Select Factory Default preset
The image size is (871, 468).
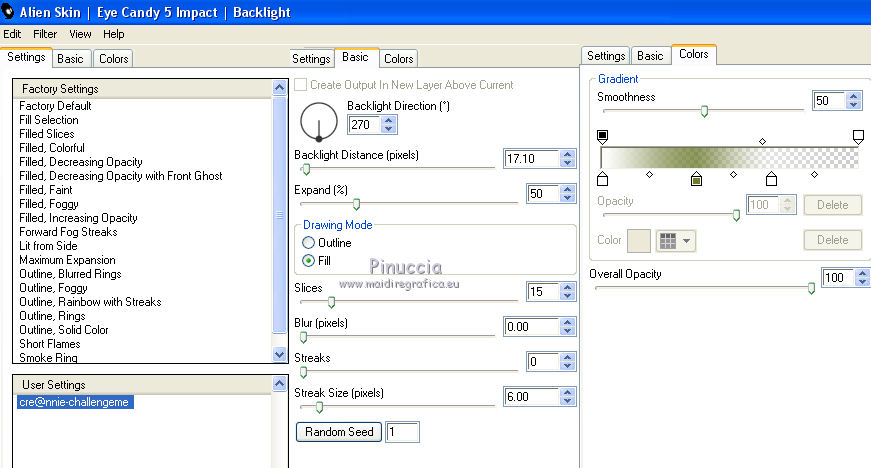click(x=55, y=105)
